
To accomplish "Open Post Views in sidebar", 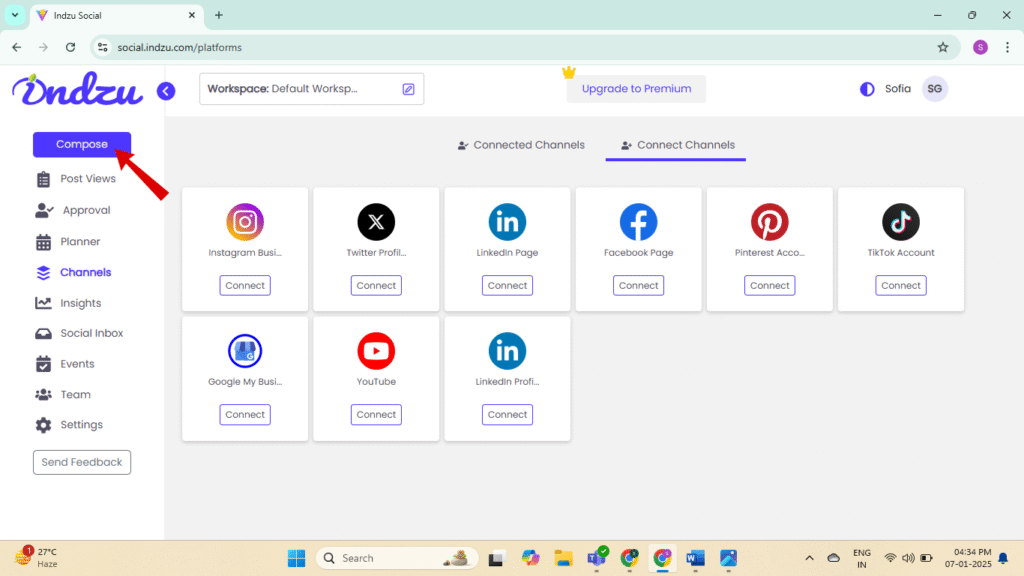I will click(76, 179).
